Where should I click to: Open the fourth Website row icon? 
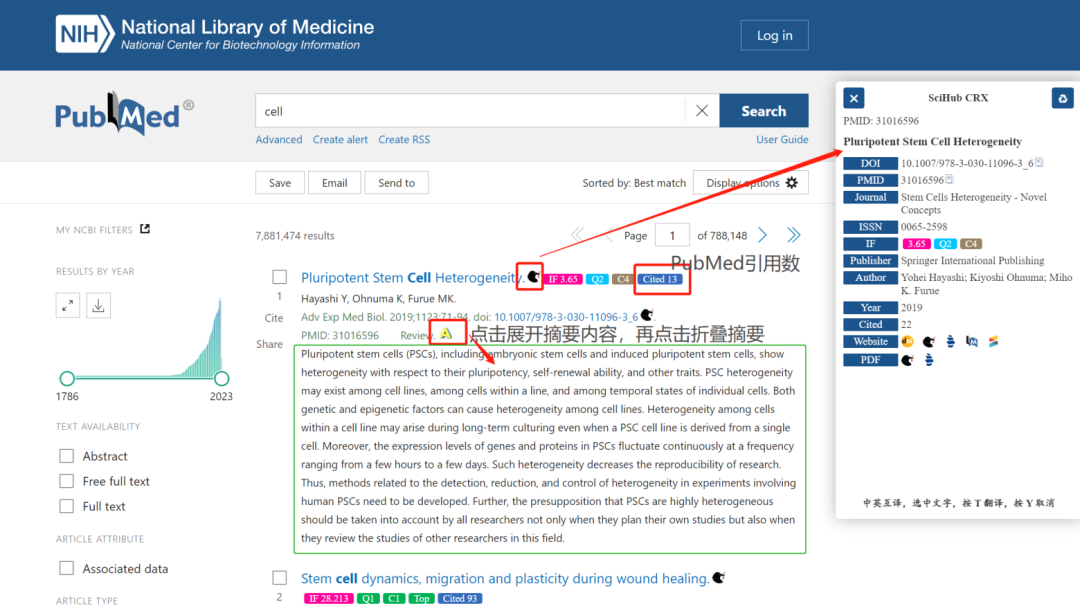972,342
